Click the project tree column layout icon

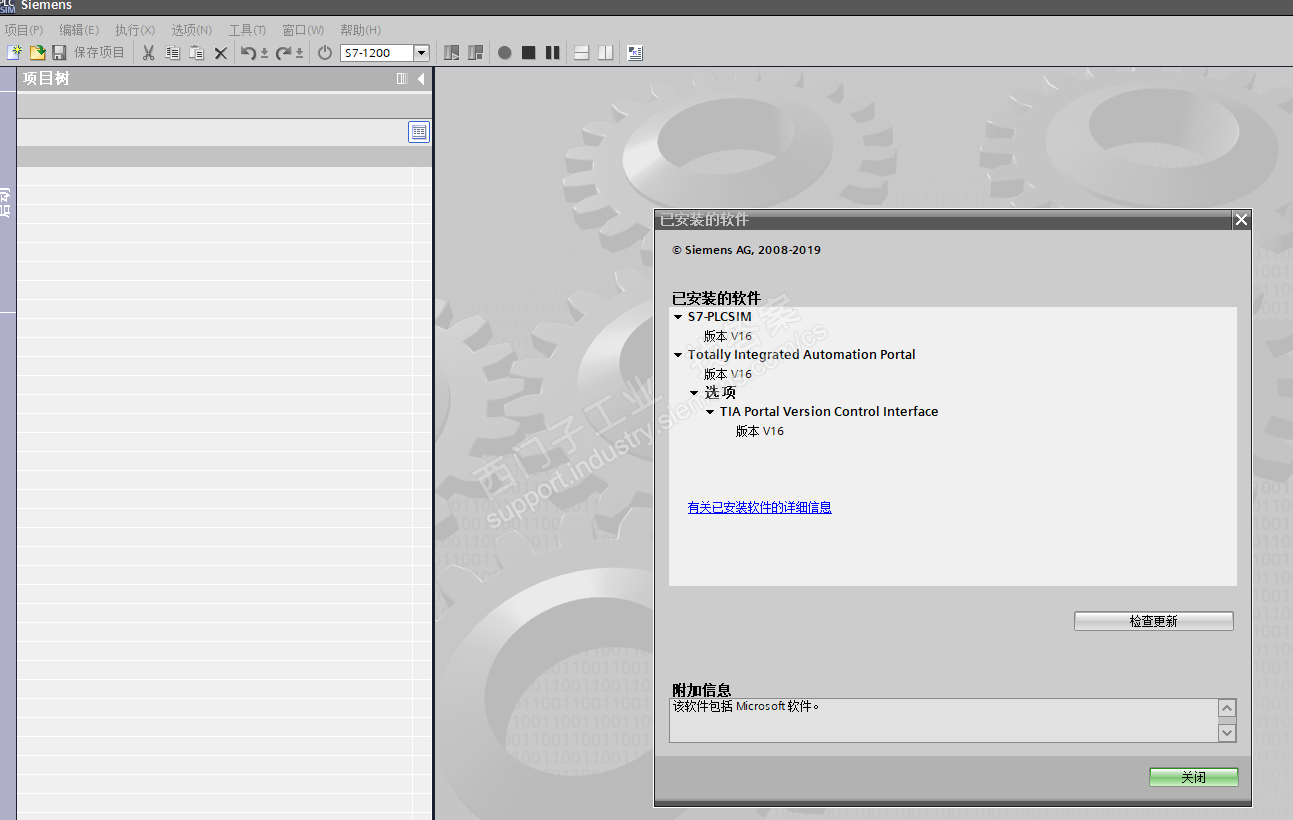[x=402, y=79]
